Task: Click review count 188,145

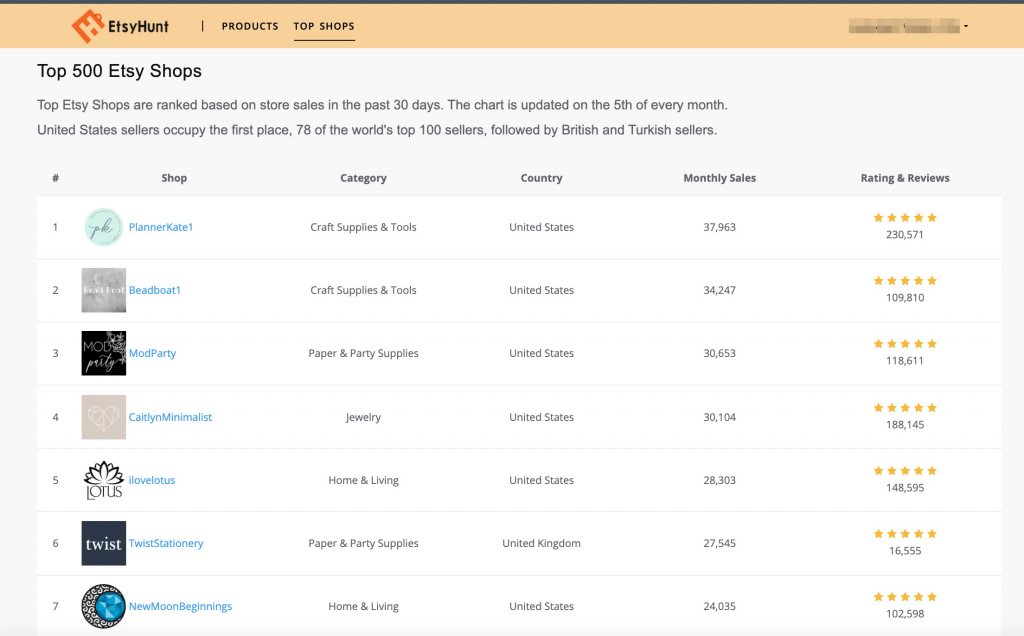Action: 905,424
